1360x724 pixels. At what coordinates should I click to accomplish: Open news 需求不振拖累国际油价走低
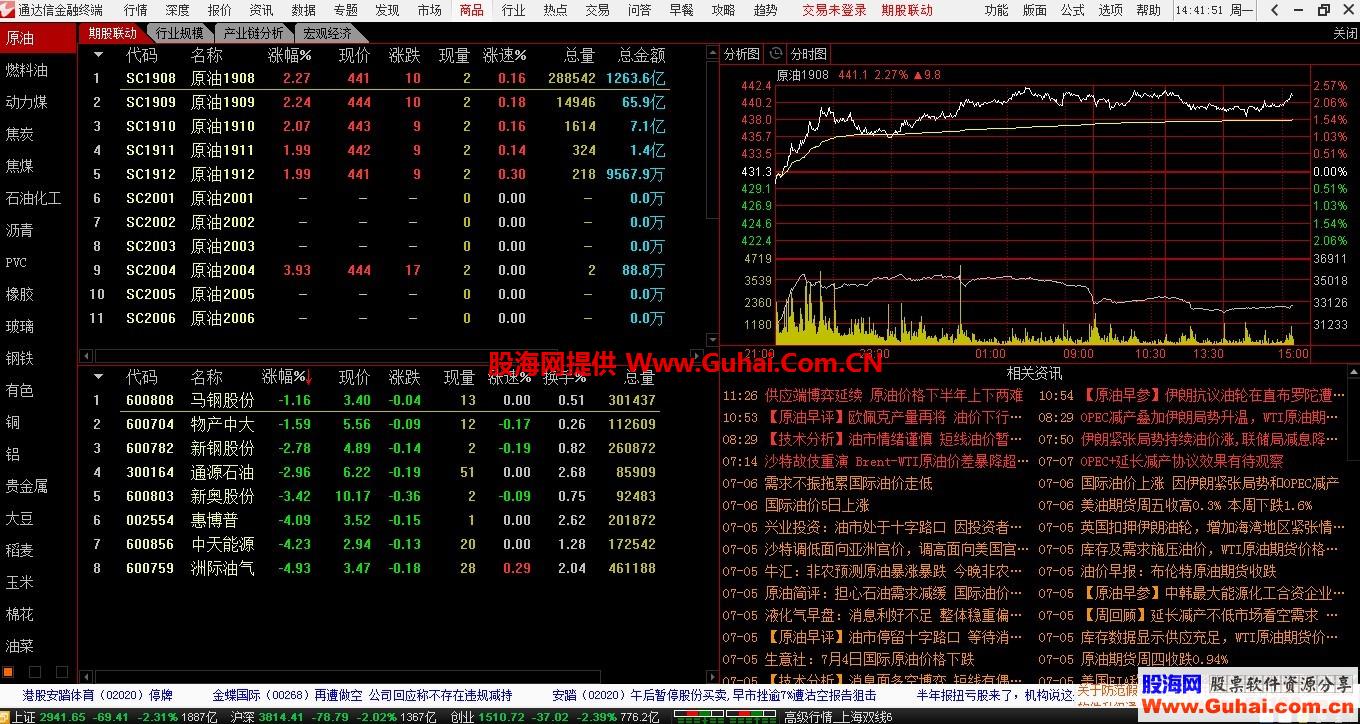[x=848, y=483]
